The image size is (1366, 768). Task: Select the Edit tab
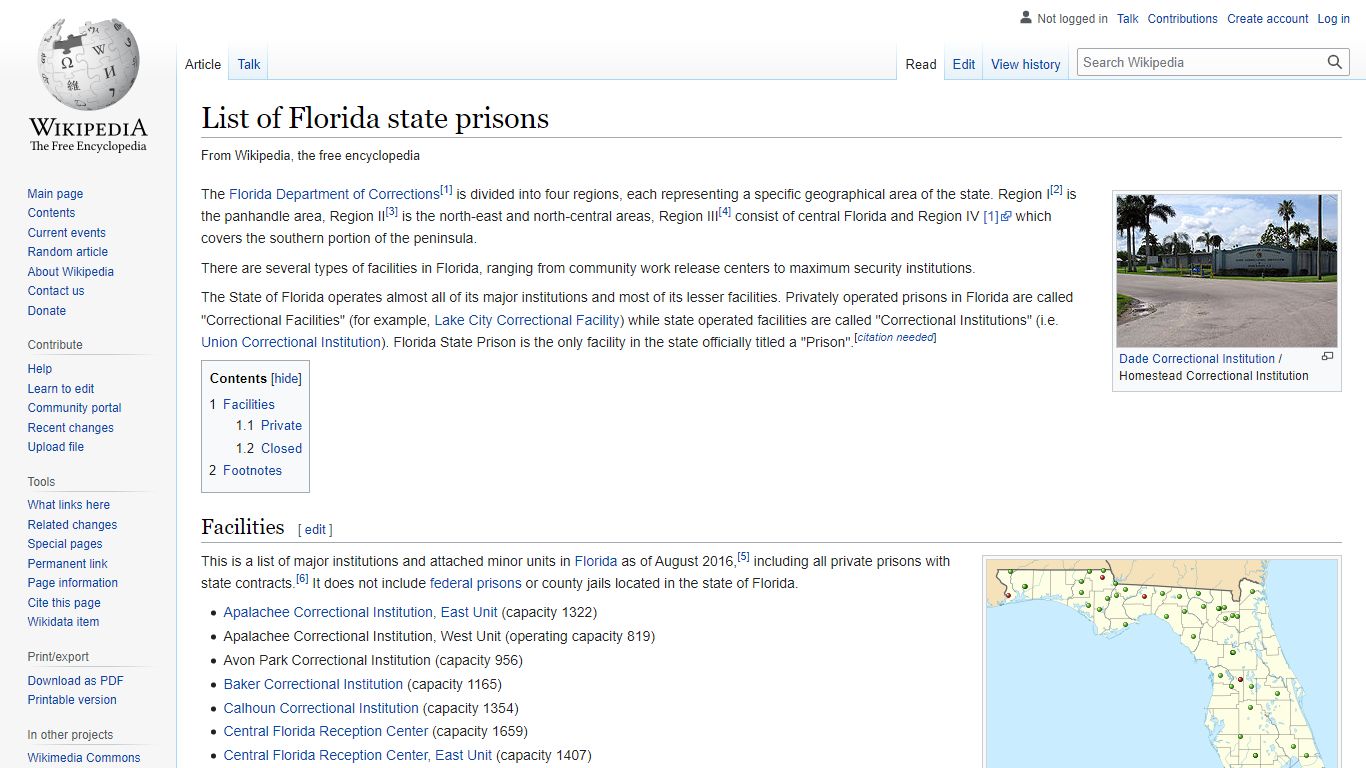[964, 64]
